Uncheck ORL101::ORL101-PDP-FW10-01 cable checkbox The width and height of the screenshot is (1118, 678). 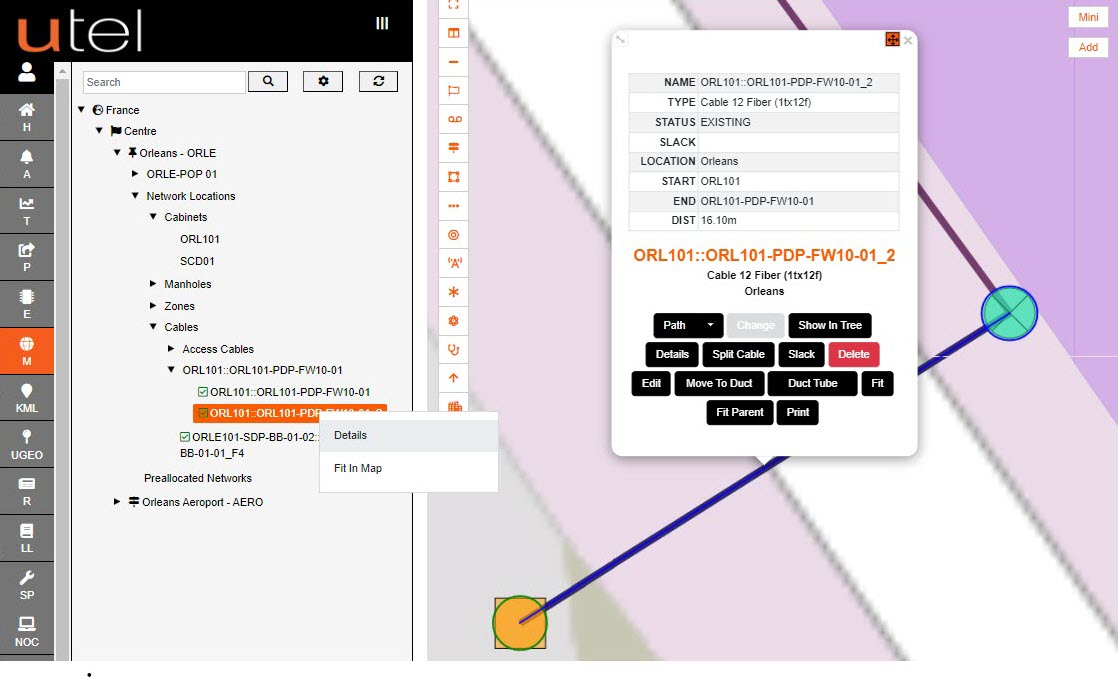point(203,392)
